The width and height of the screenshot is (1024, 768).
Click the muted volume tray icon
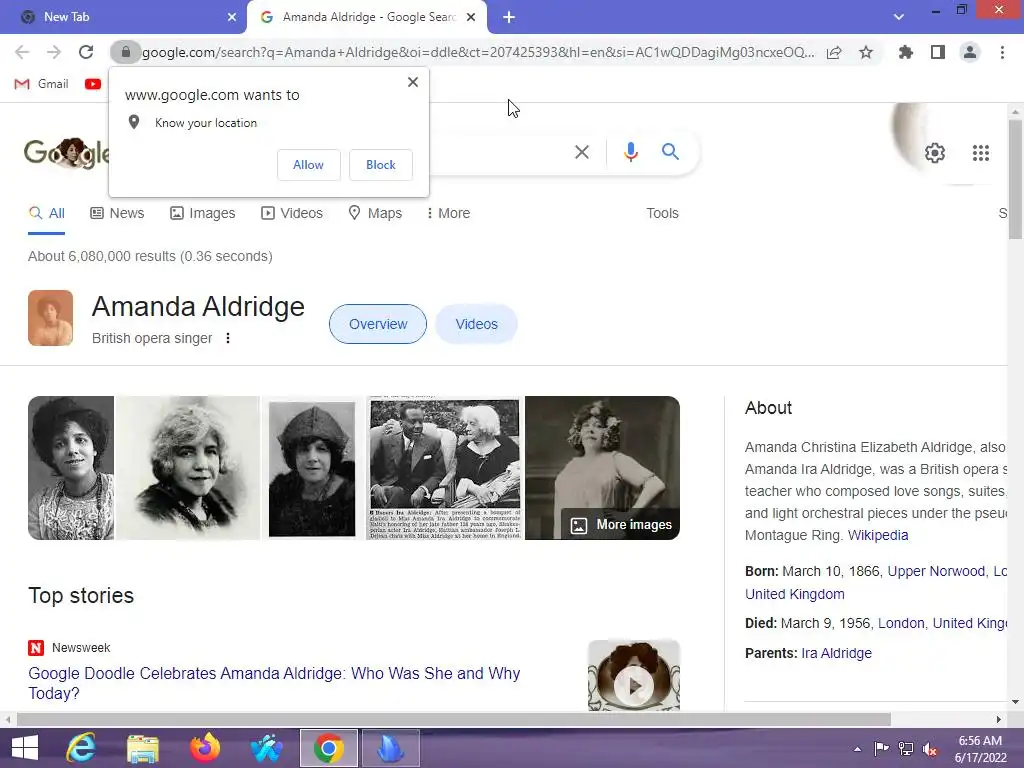930,748
